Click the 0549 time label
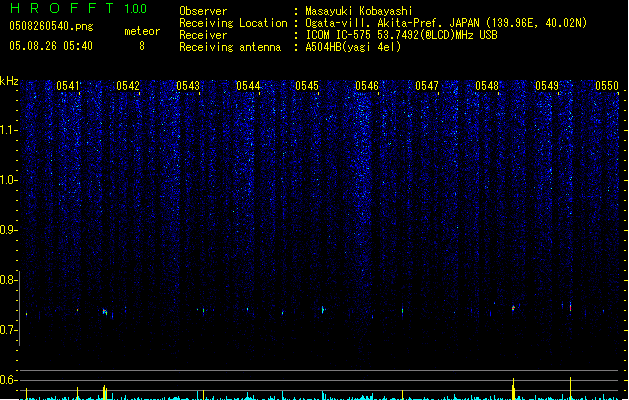The image size is (629, 400). 547,86
